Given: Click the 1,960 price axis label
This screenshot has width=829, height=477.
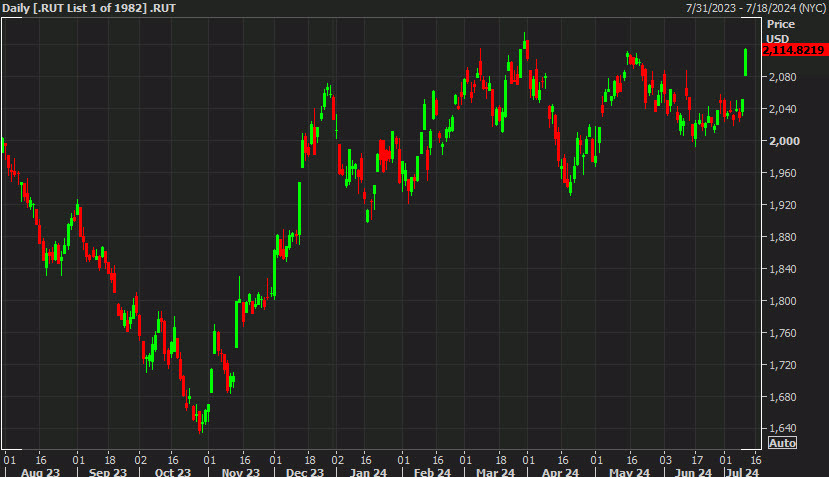Looking at the screenshot, I should point(782,173).
